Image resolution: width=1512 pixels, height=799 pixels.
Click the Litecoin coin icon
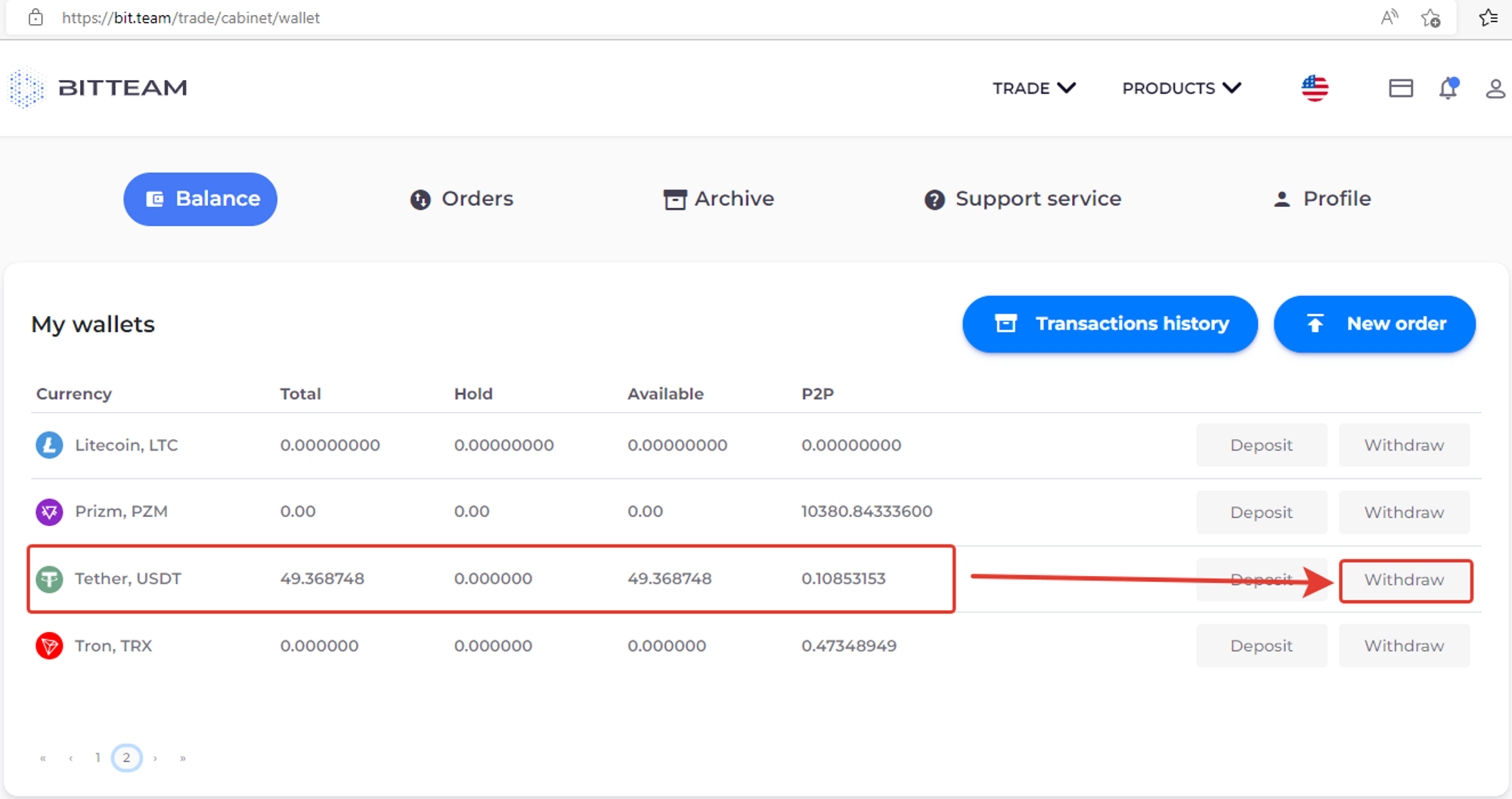tap(49, 444)
